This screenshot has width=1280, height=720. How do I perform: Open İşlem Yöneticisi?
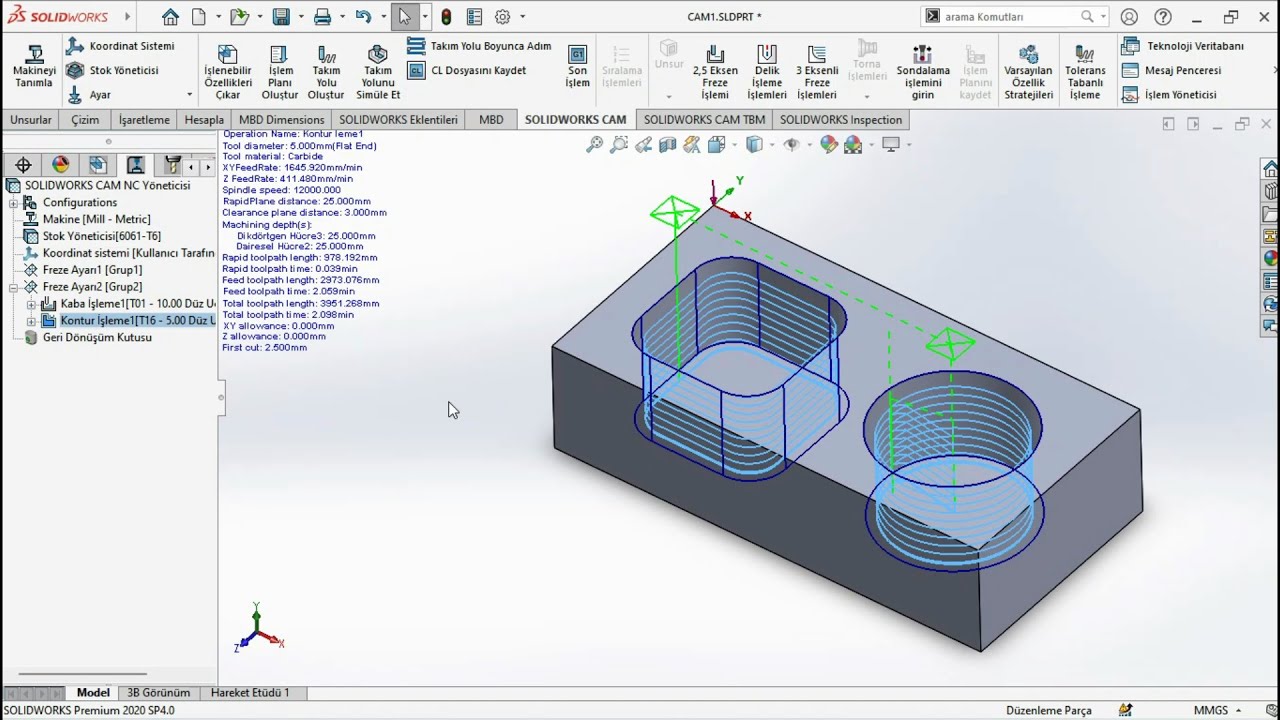click(1169, 95)
